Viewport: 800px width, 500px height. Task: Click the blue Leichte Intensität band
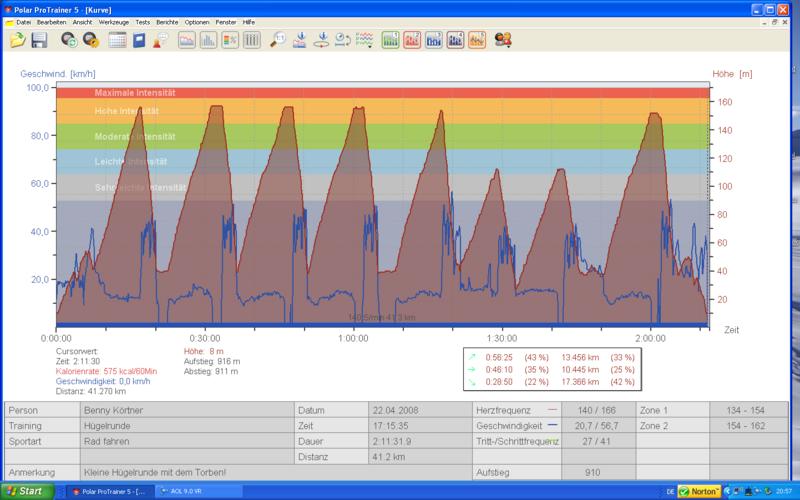click(383, 162)
